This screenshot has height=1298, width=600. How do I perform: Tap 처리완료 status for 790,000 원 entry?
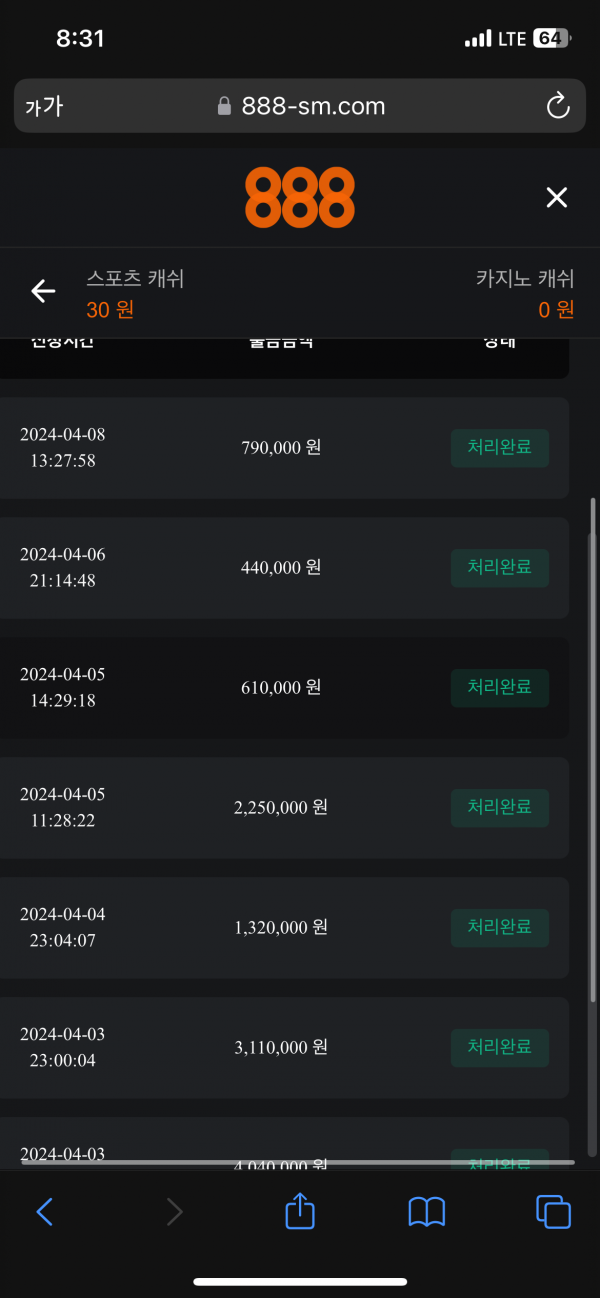coord(499,447)
